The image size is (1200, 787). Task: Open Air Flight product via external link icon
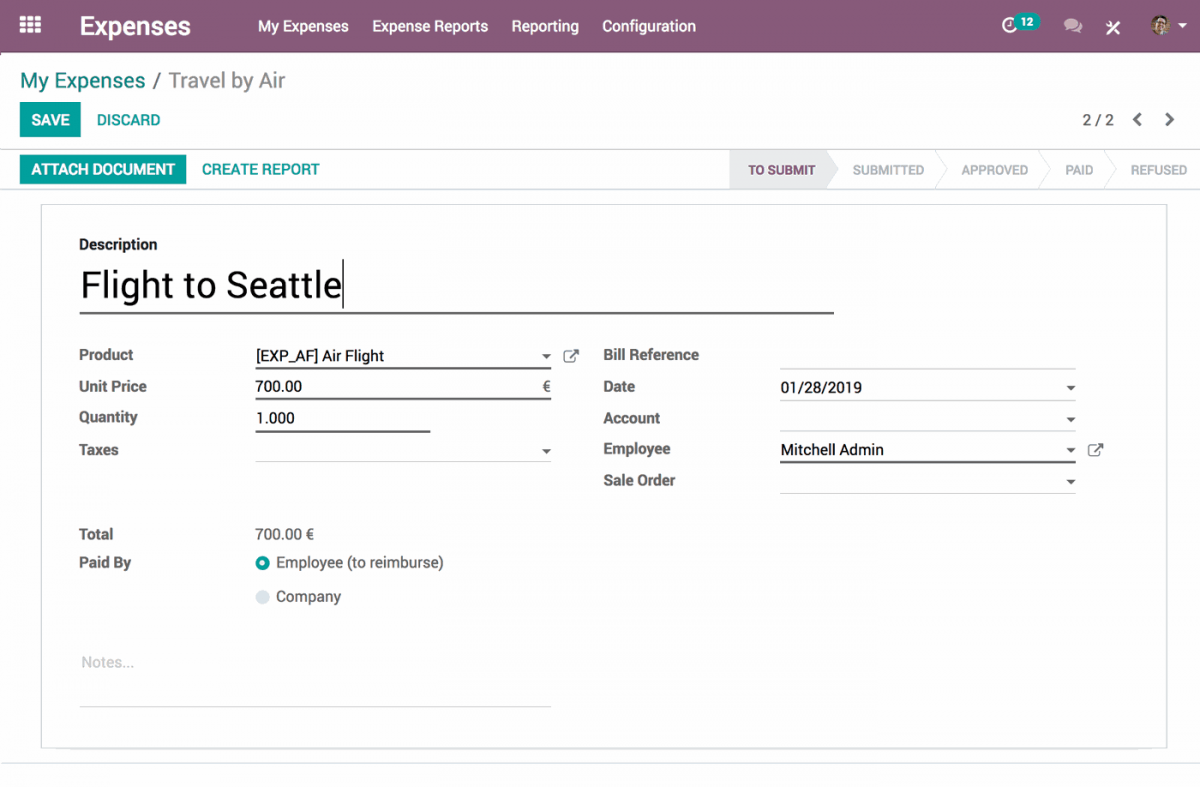(570, 355)
